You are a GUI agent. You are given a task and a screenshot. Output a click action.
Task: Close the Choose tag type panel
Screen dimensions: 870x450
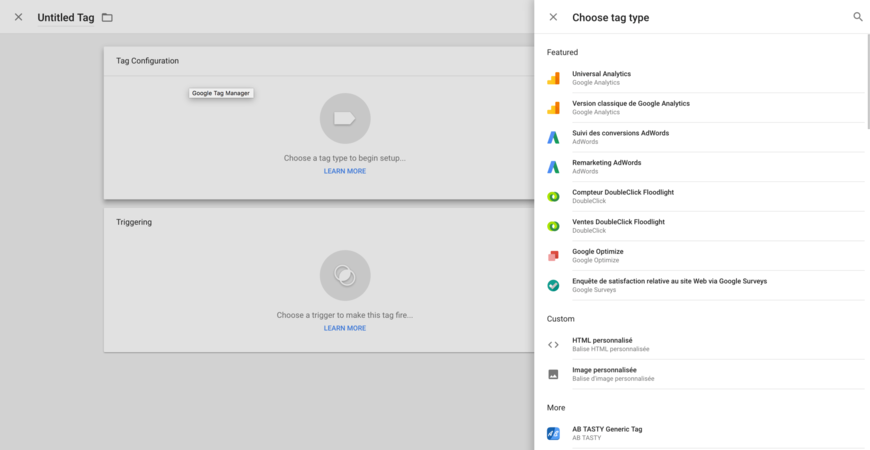coord(553,17)
